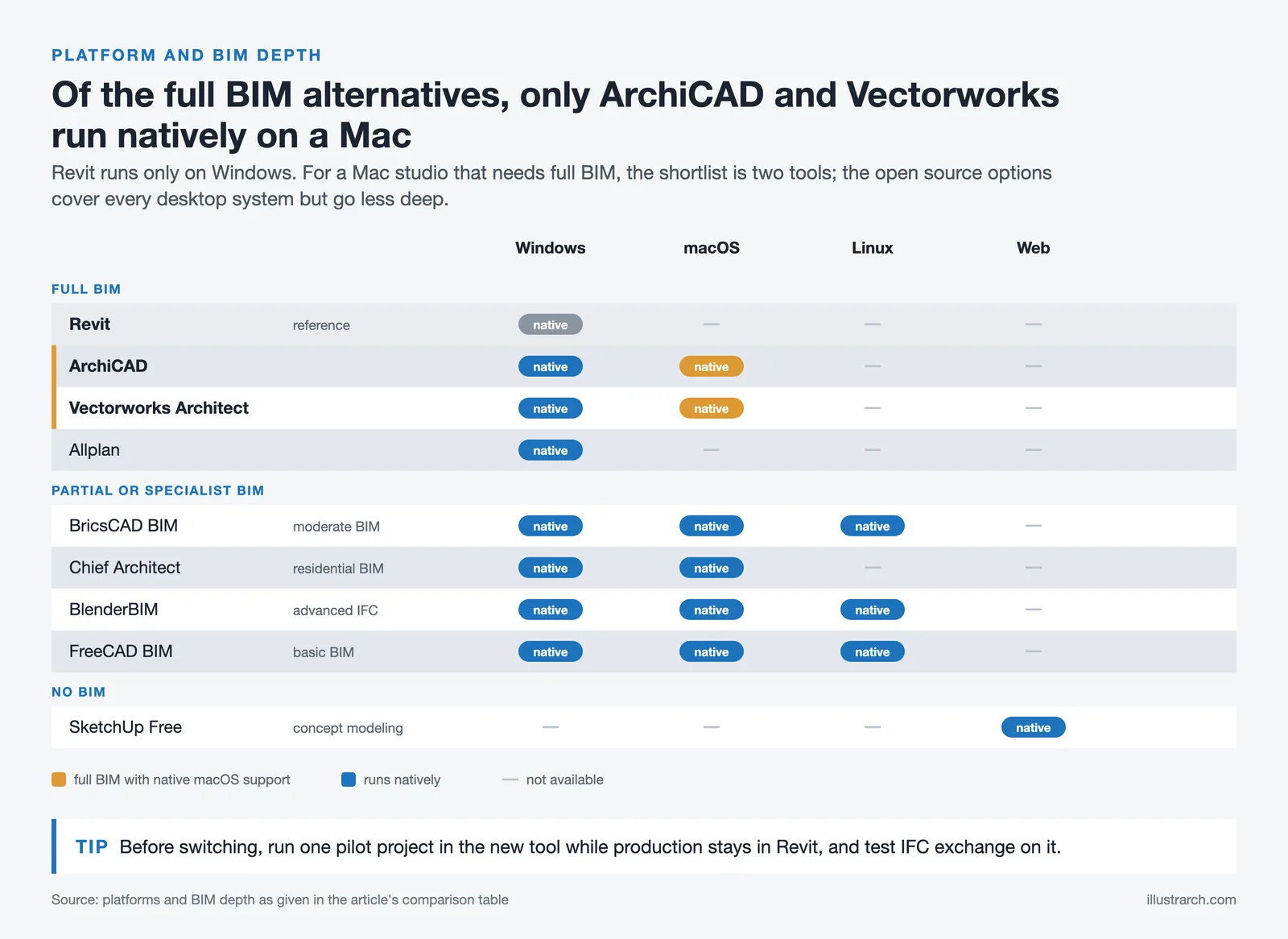Click the 'BricsCAD BIM' row name
This screenshot has width=1288, height=939.
click(x=123, y=526)
